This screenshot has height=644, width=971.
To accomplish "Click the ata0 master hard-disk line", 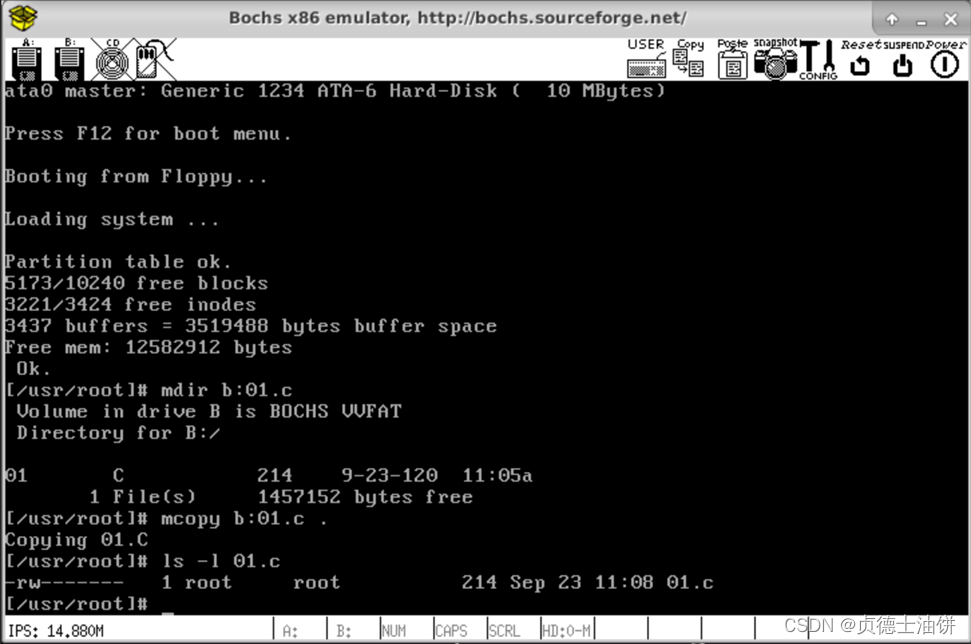I will 335,91.
